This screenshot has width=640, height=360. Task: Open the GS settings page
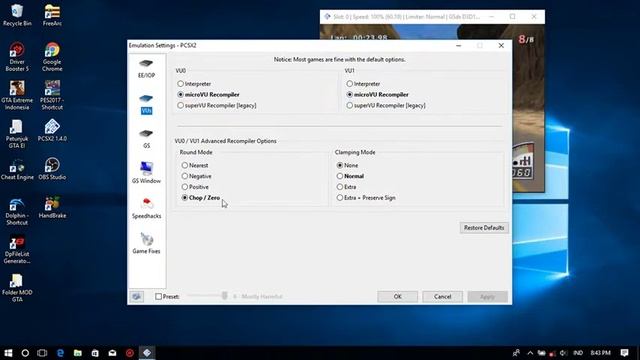(x=146, y=139)
